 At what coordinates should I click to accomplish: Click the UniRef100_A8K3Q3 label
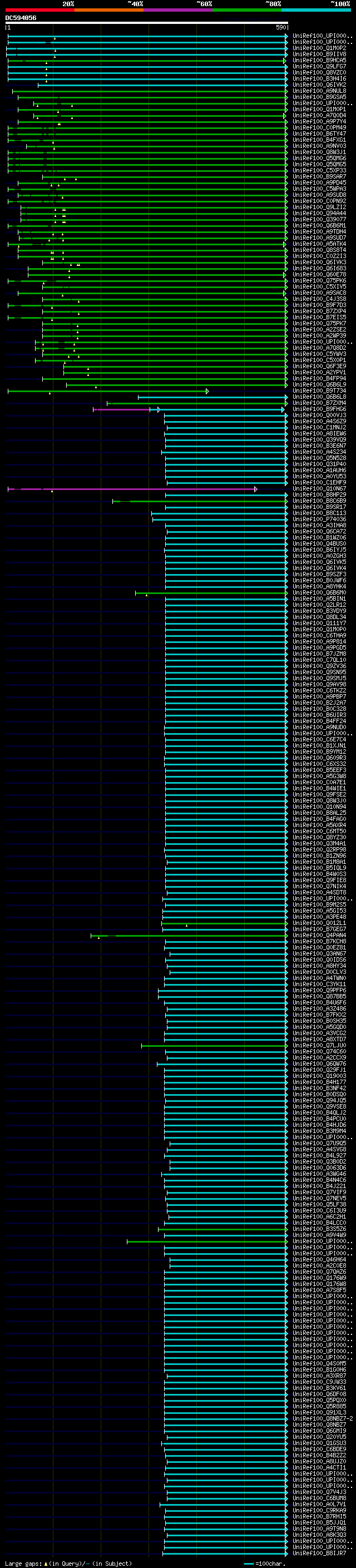click(319, 1535)
